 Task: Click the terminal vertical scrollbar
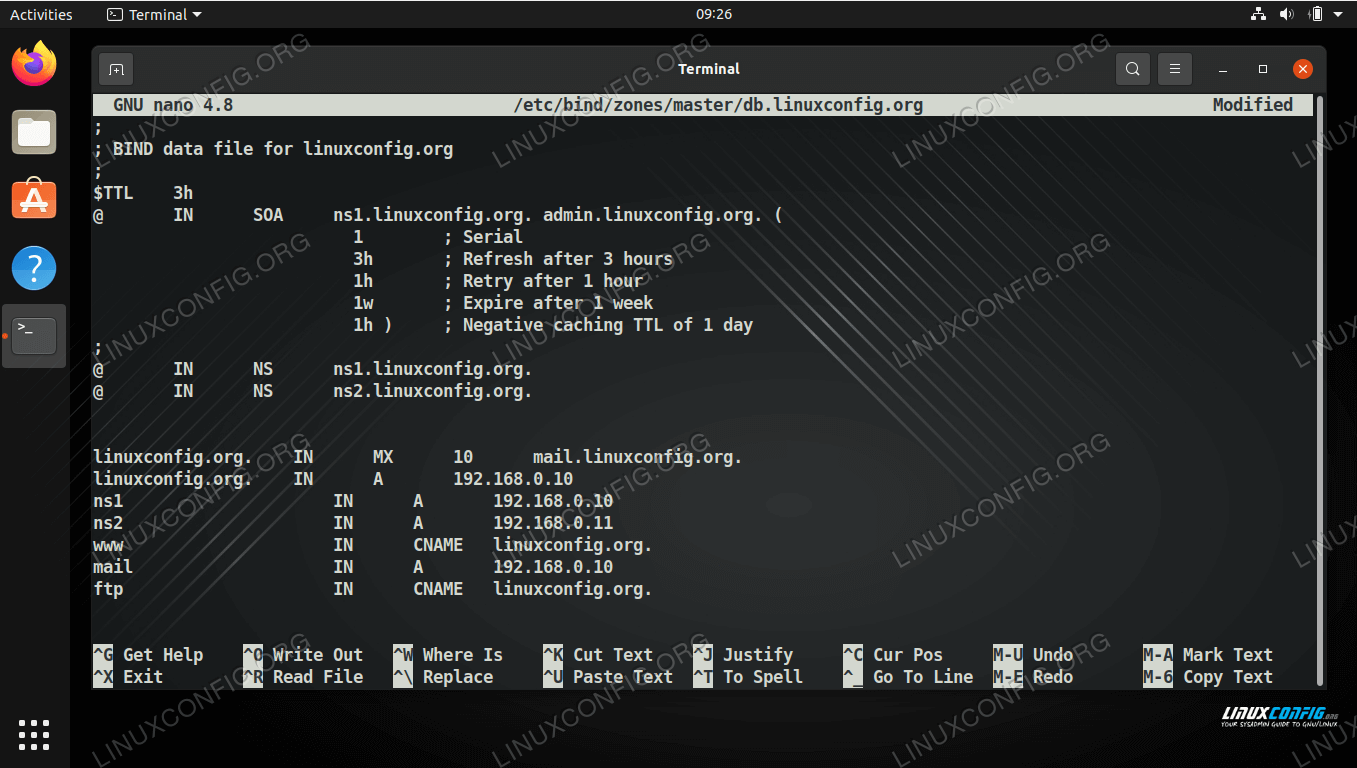click(1320, 390)
